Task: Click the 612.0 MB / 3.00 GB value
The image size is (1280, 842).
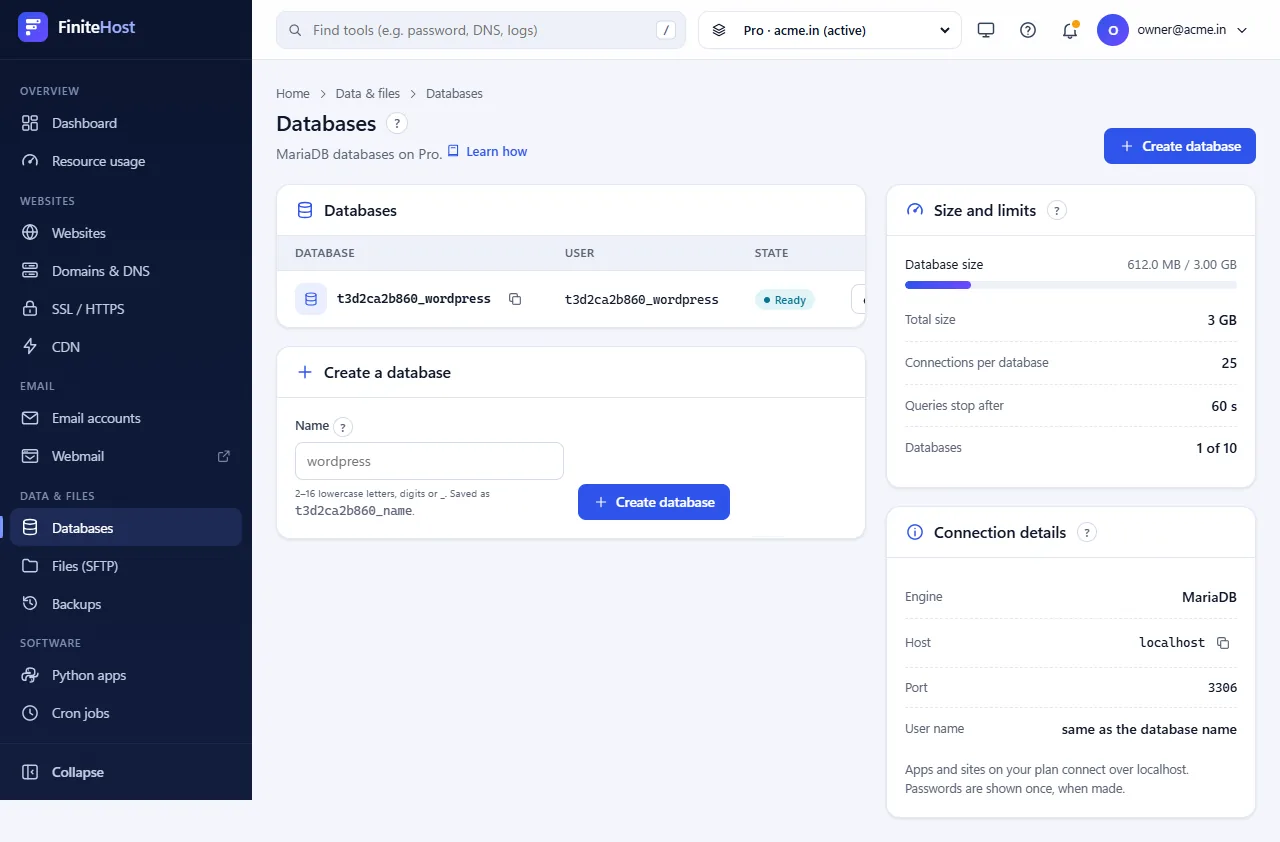Action: 1182,265
